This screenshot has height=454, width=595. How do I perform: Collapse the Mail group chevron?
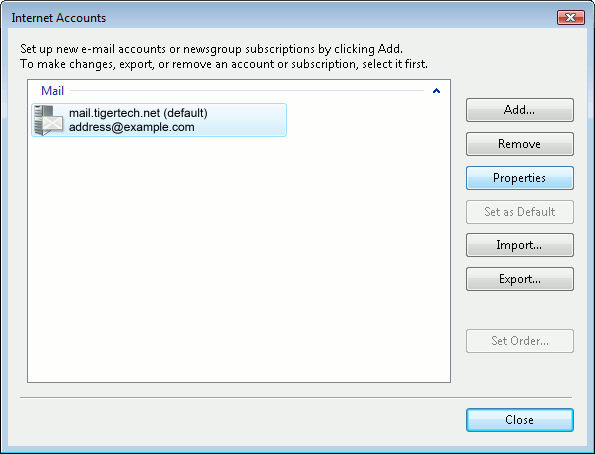pos(436,91)
